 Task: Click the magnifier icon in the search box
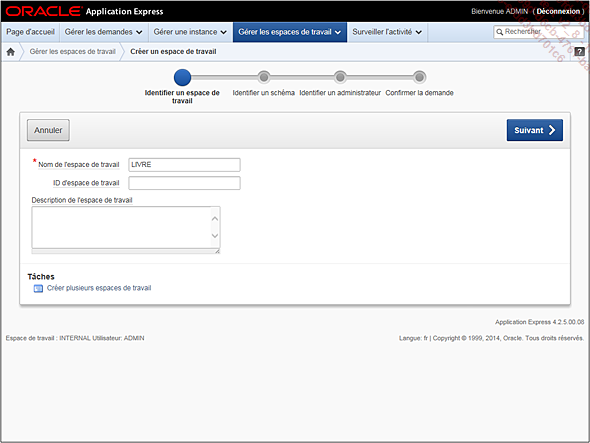pos(499,32)
